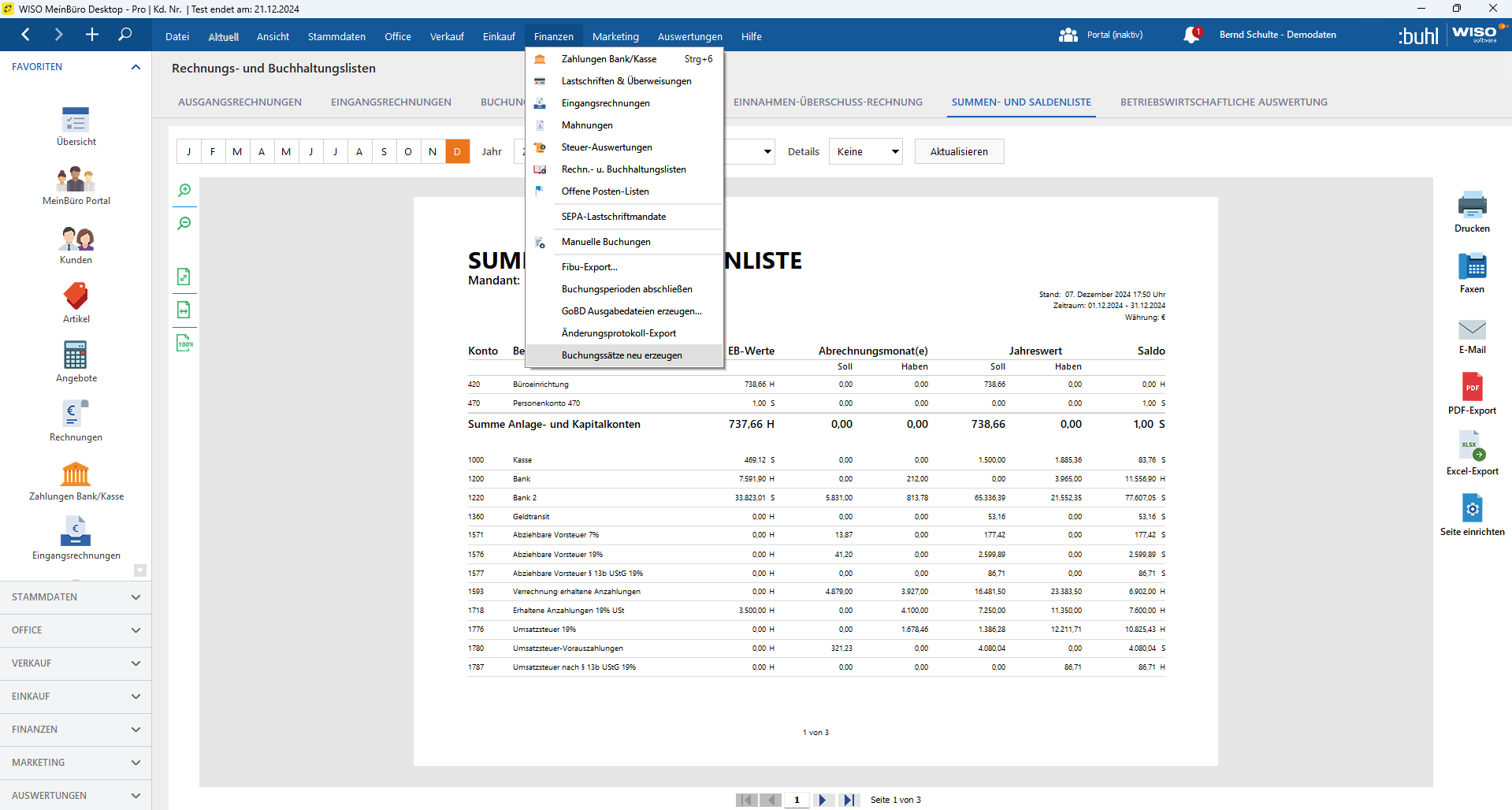Click page number field showing 1
Screen dimensions: 1512x810
(x=797, y=800)
